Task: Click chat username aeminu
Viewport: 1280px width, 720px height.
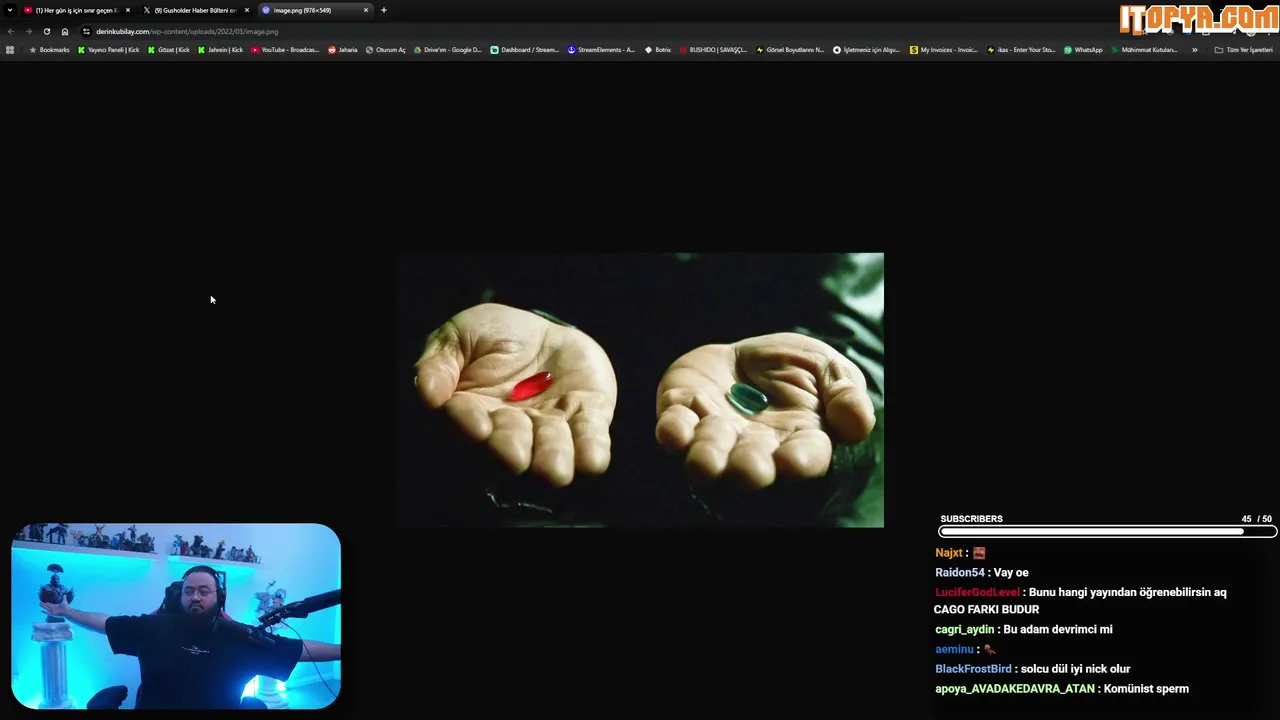Action: coord(954,649)
